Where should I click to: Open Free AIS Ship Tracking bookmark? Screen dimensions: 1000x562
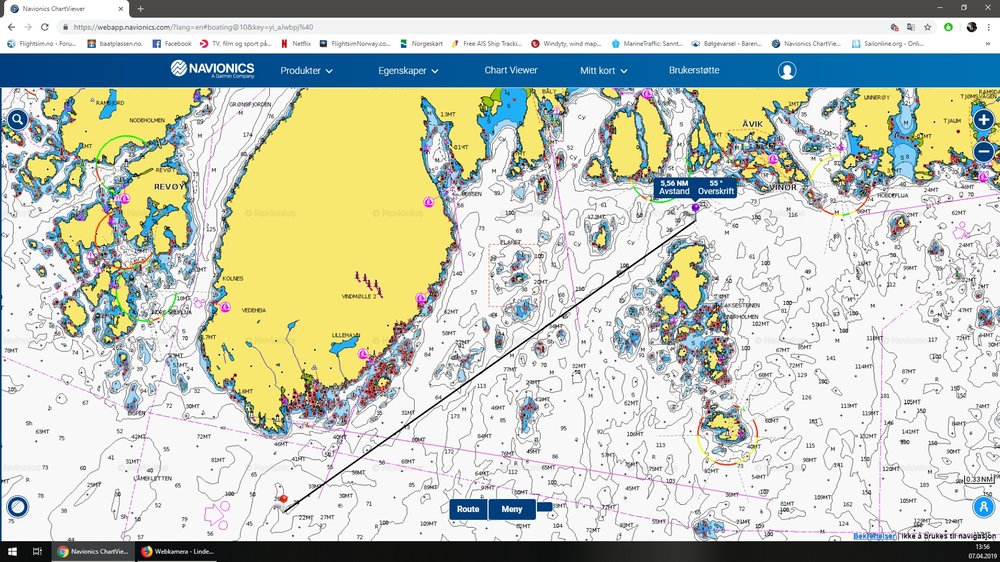(x=486, y=44)
